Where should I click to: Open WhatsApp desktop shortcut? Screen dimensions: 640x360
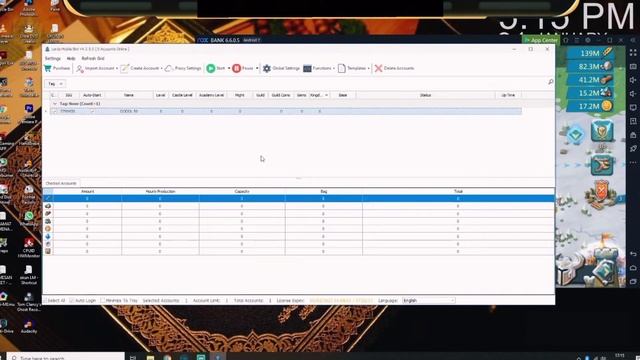pyautogui.click(x=29, y=218)
